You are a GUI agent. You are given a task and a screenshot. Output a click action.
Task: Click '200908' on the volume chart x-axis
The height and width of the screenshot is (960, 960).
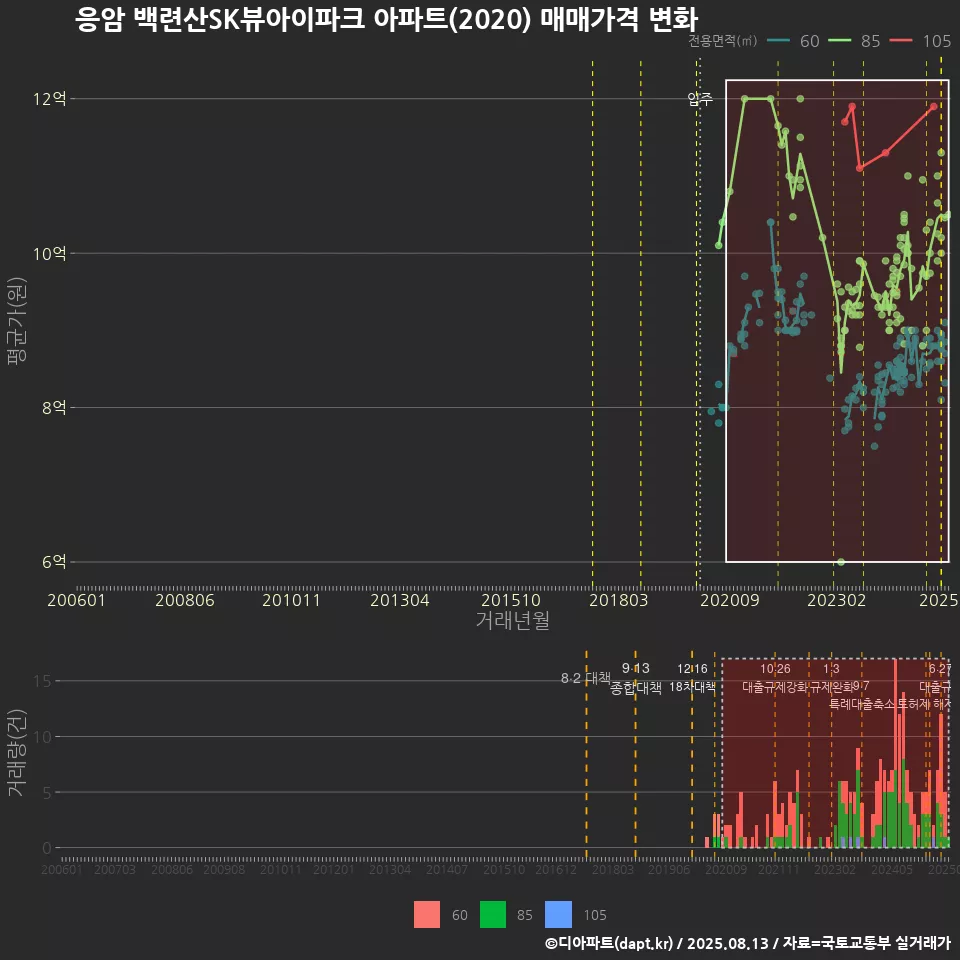[223, 869]
